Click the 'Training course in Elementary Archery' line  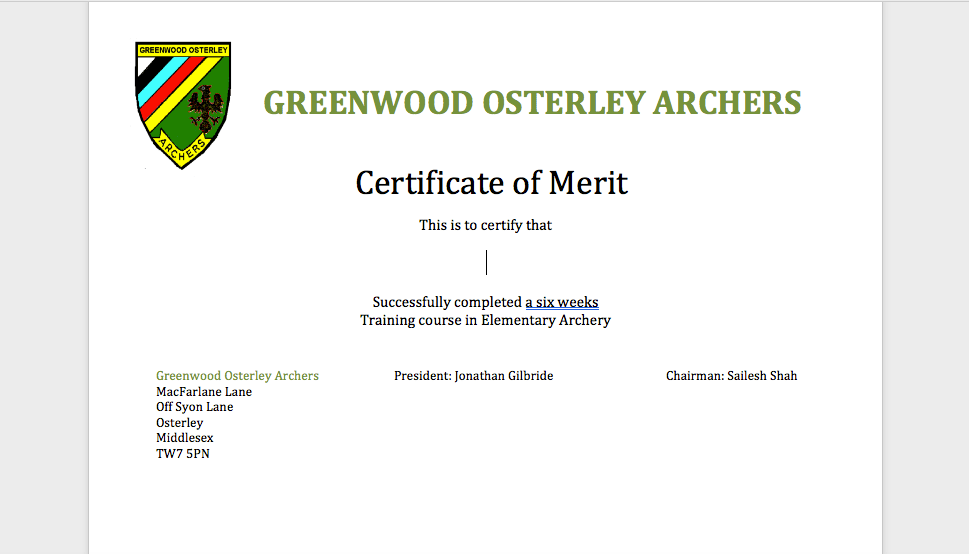tap(485, 321)
